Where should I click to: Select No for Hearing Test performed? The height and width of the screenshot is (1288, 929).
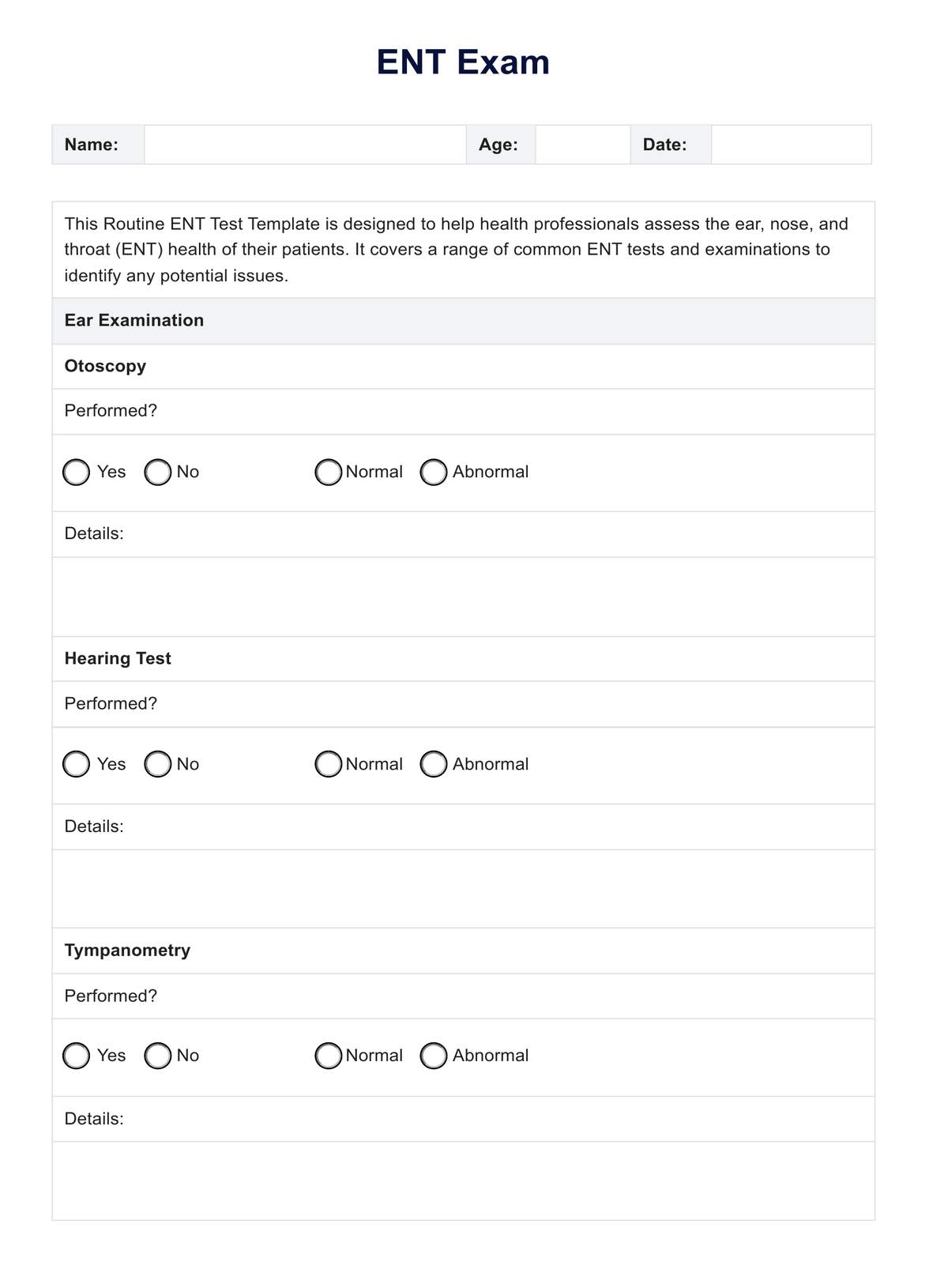(158, 764)
